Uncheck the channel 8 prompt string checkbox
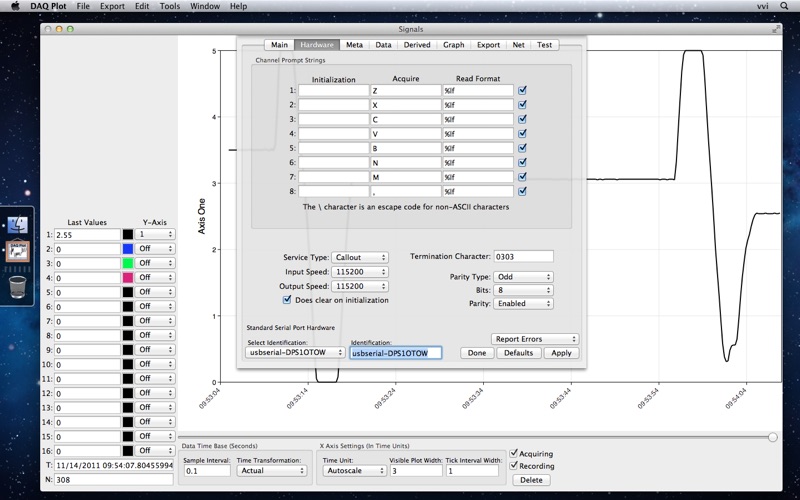This screenshot has width=800, height=500. (x=522, y=191)
